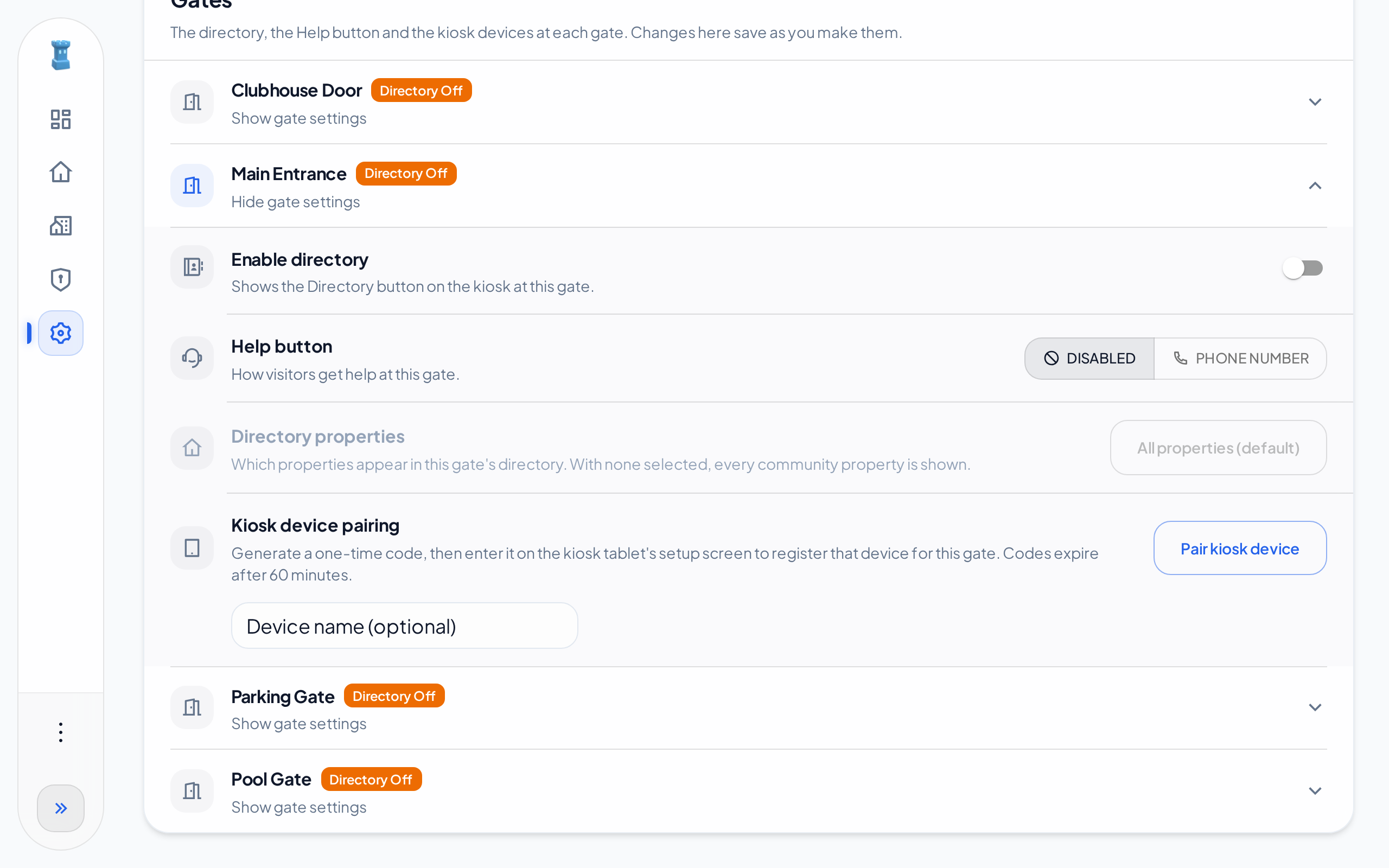Viewport: 1389px width, 868px height.
Task: Click the Main Entrance title
Action: 289,174
